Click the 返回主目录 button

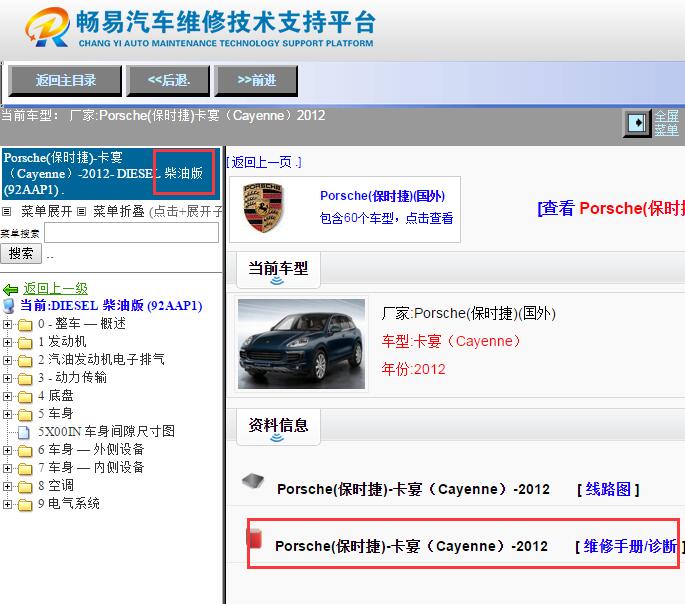coord(65,81)
